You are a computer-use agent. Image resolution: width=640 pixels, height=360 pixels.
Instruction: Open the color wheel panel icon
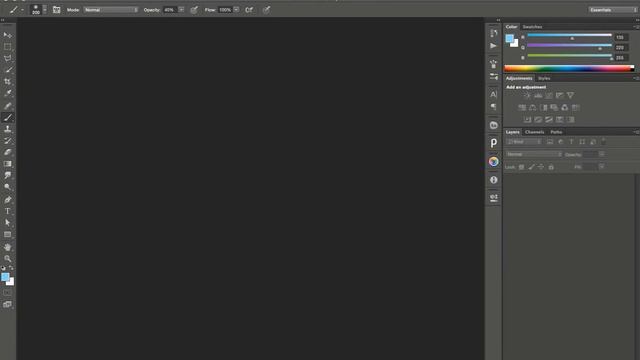pyautogui.click(x=493, y=161)
